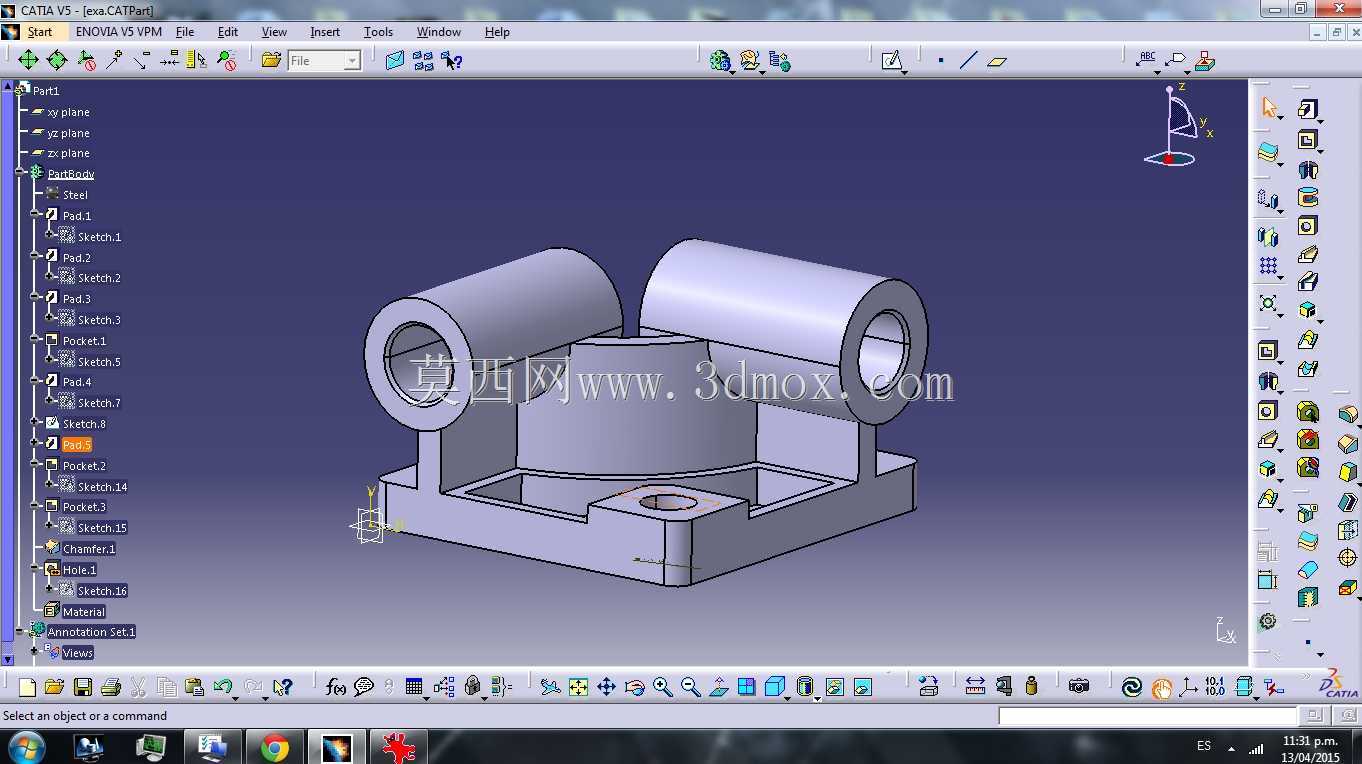Click the New document icon
Image resolution: width=1362 pixels, height=764 pixels.
[27, 687]
